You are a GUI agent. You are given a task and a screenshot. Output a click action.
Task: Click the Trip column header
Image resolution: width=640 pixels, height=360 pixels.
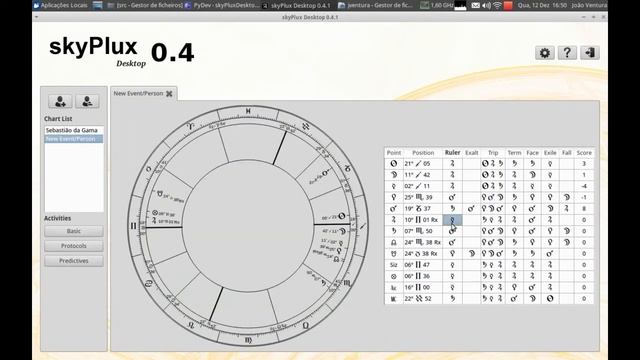pyautogui.click(x=493, y=153)
